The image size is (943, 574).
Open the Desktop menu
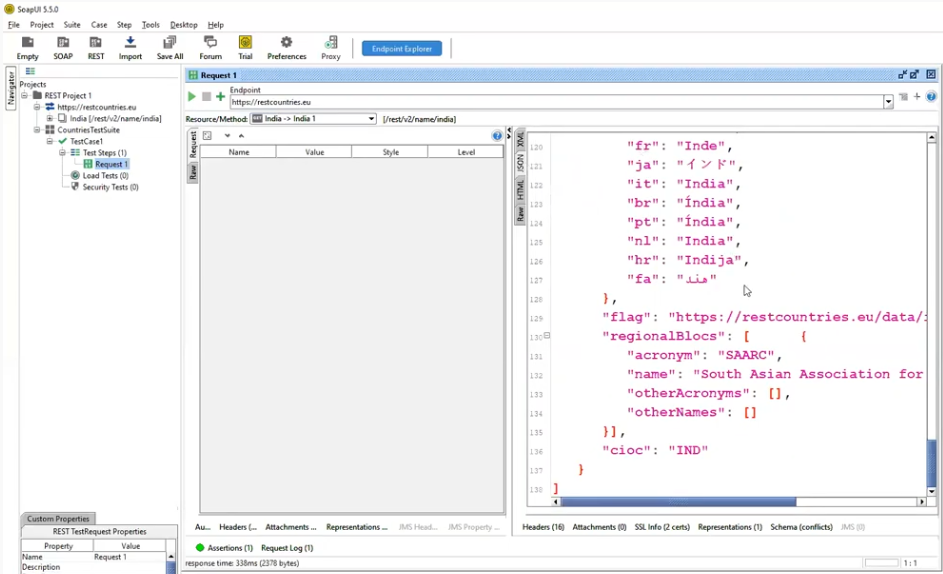(183, 25)
